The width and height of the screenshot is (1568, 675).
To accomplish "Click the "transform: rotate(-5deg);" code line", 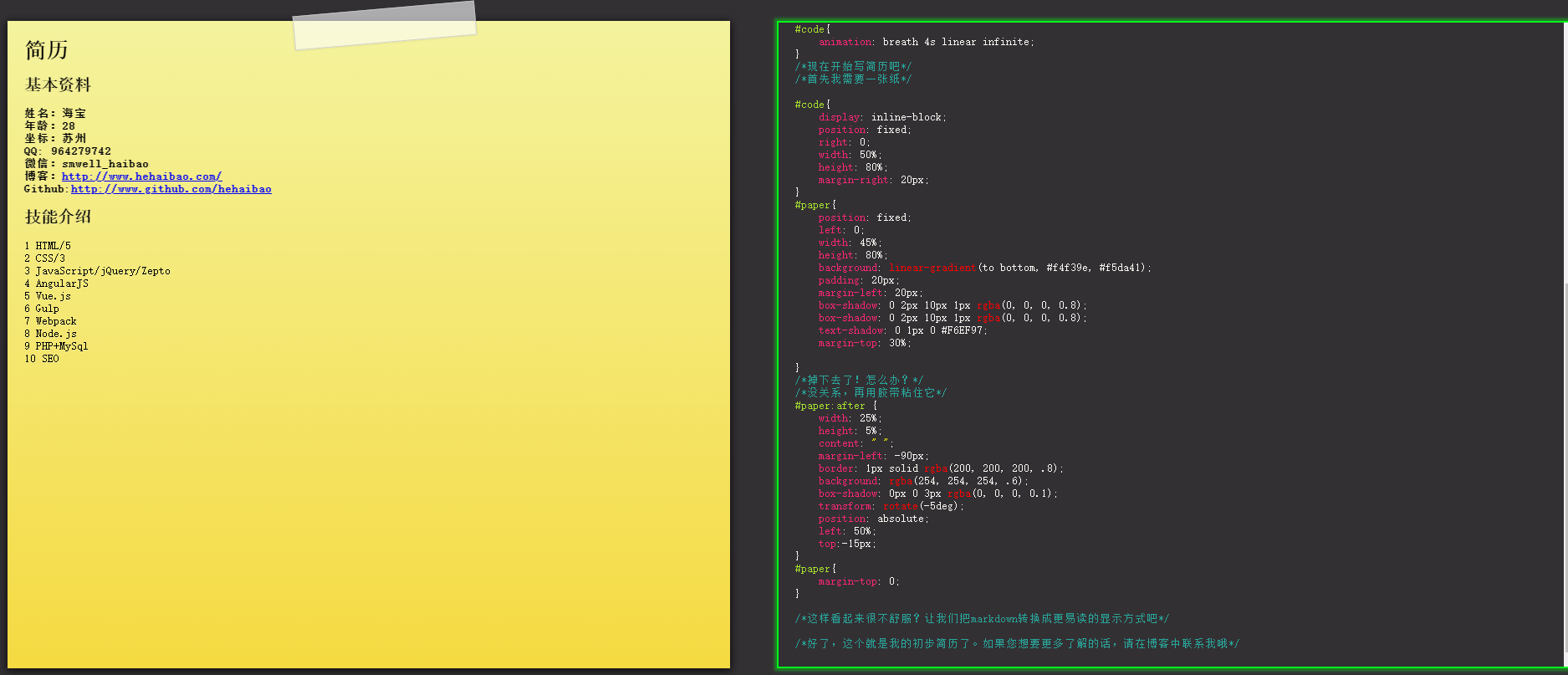I will [891, 506].
